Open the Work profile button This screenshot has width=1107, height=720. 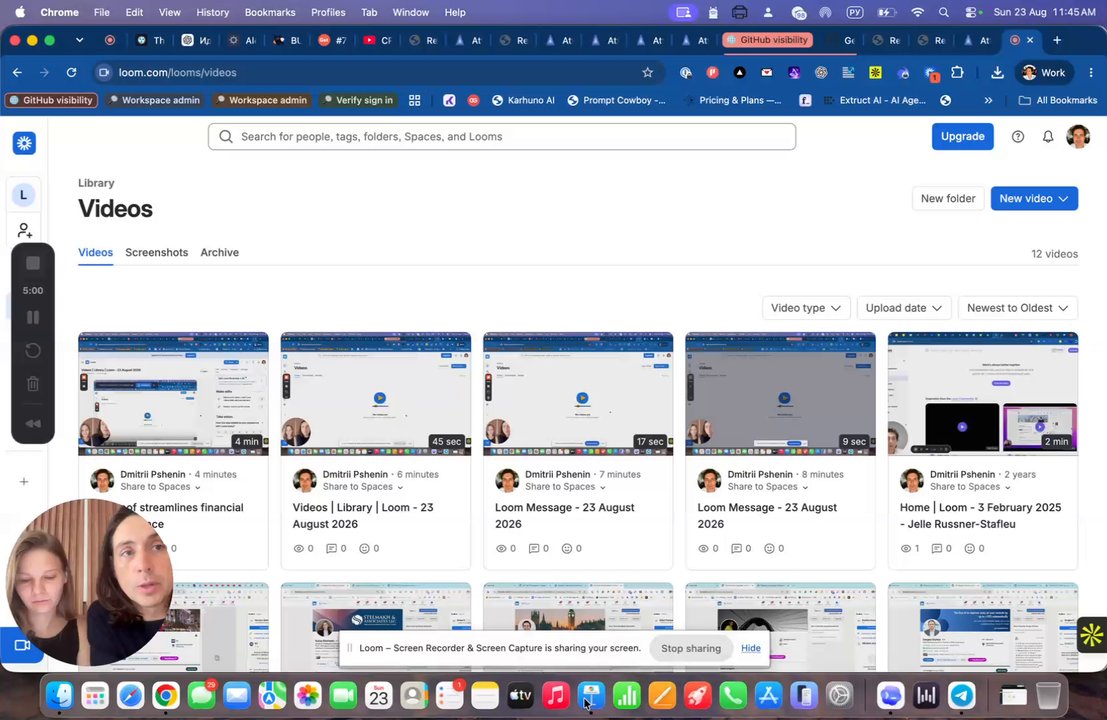pyautogui.click(x=1043, y=72)
